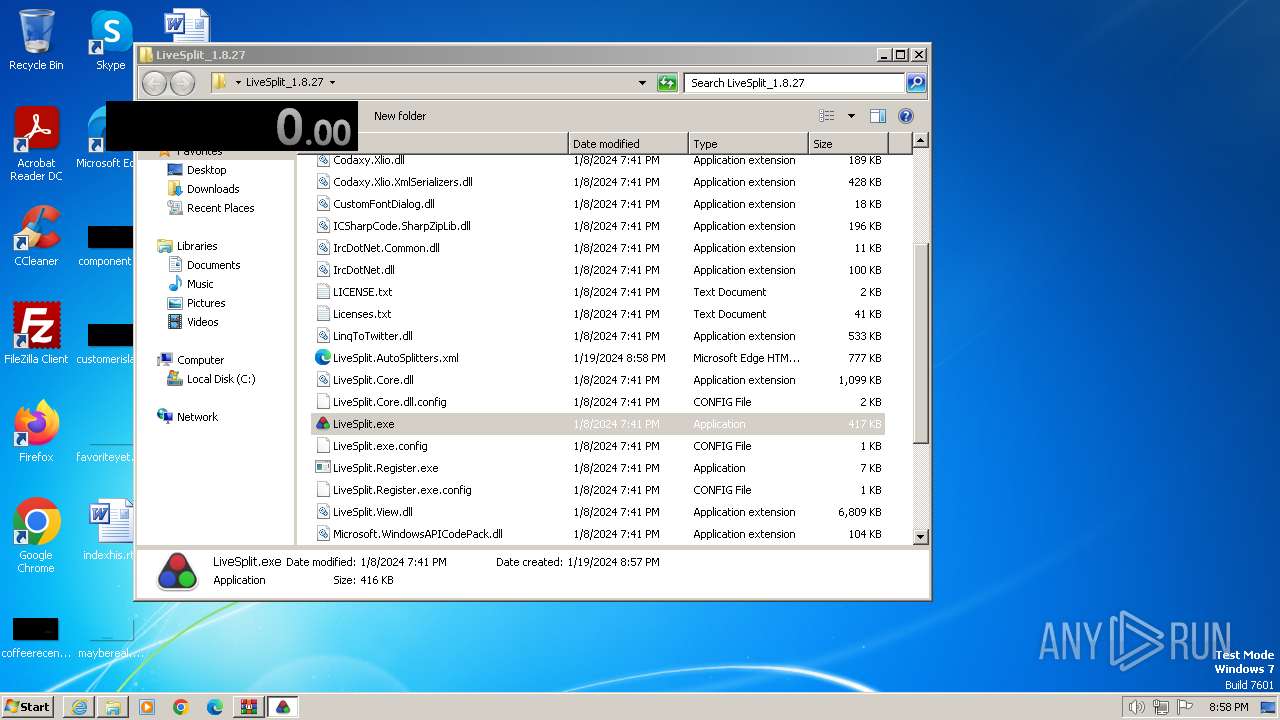
Task: Click Computer in navigation pane
Action: tap(200, 360)
